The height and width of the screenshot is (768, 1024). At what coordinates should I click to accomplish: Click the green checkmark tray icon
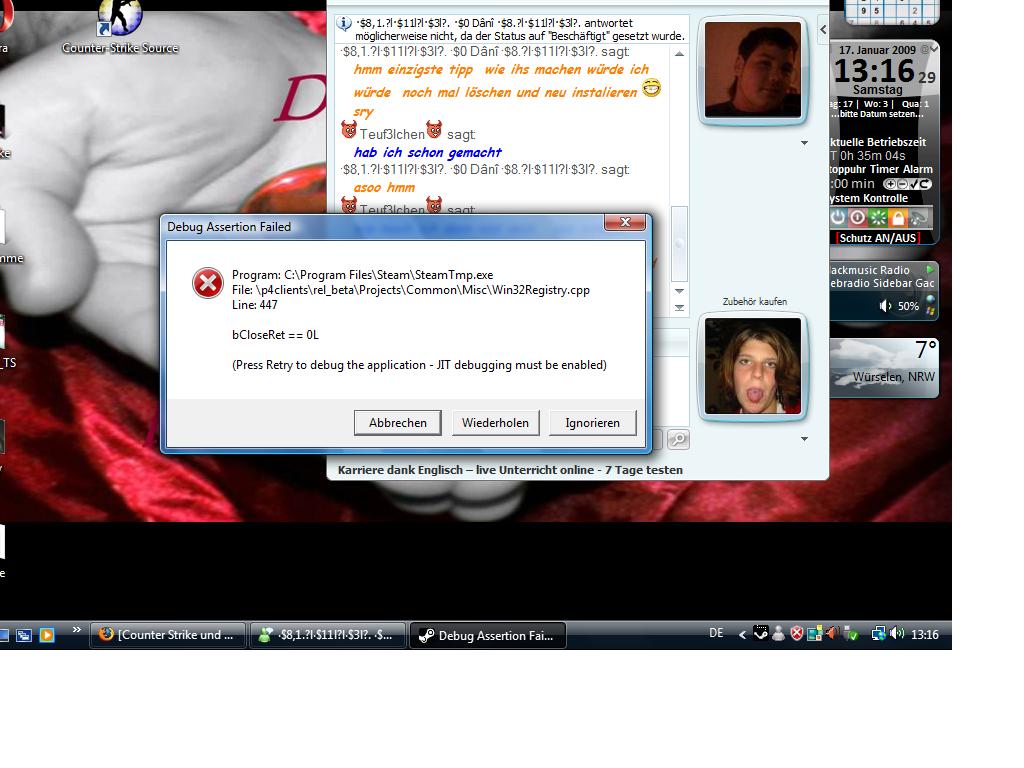(850, 633)
